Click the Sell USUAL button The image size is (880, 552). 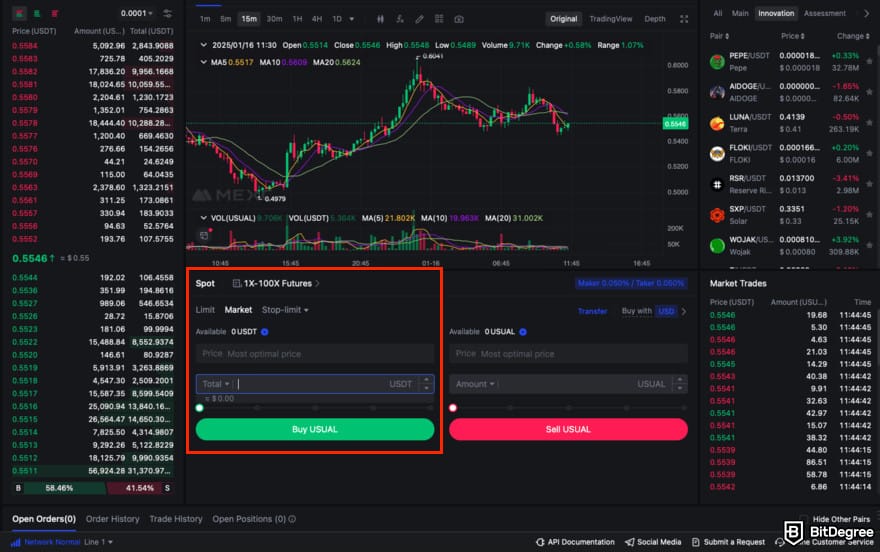[568, 429]
